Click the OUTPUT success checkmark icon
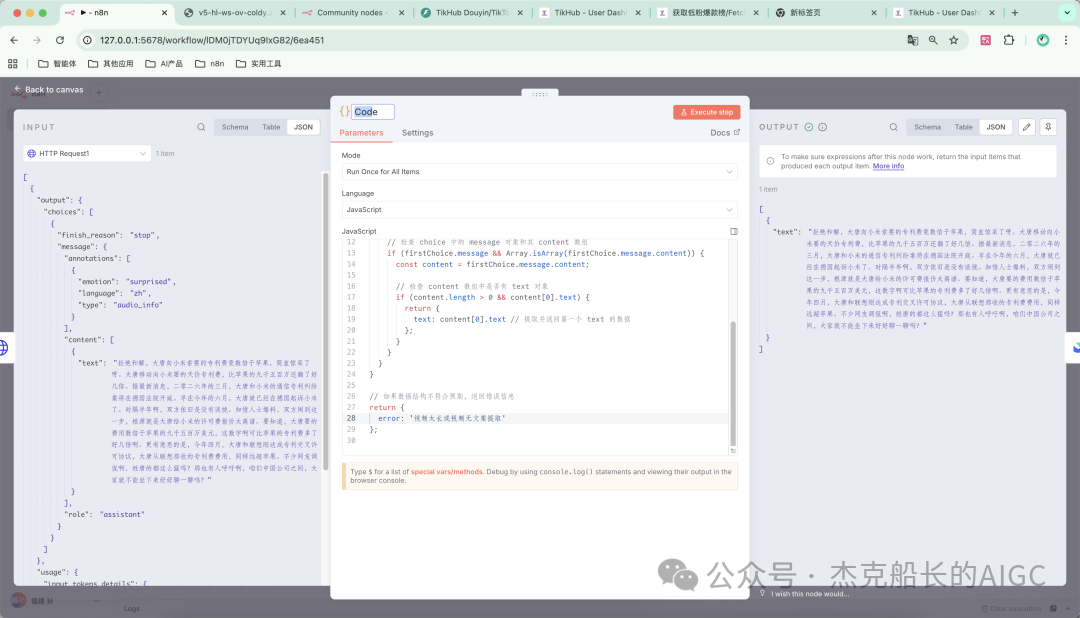This screenshot has height=618, width=1080. click(x=809, y=127)
